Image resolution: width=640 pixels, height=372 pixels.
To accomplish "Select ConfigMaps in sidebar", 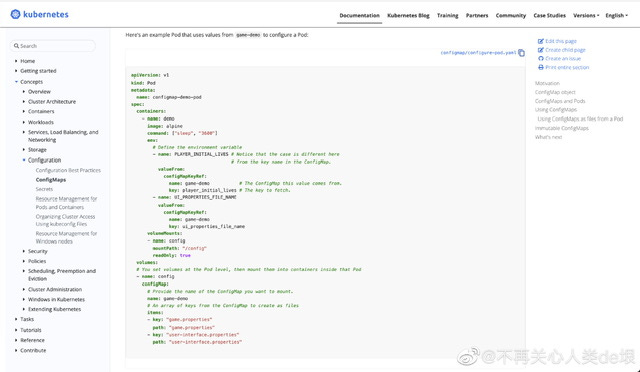I will [x=51, y=180].
